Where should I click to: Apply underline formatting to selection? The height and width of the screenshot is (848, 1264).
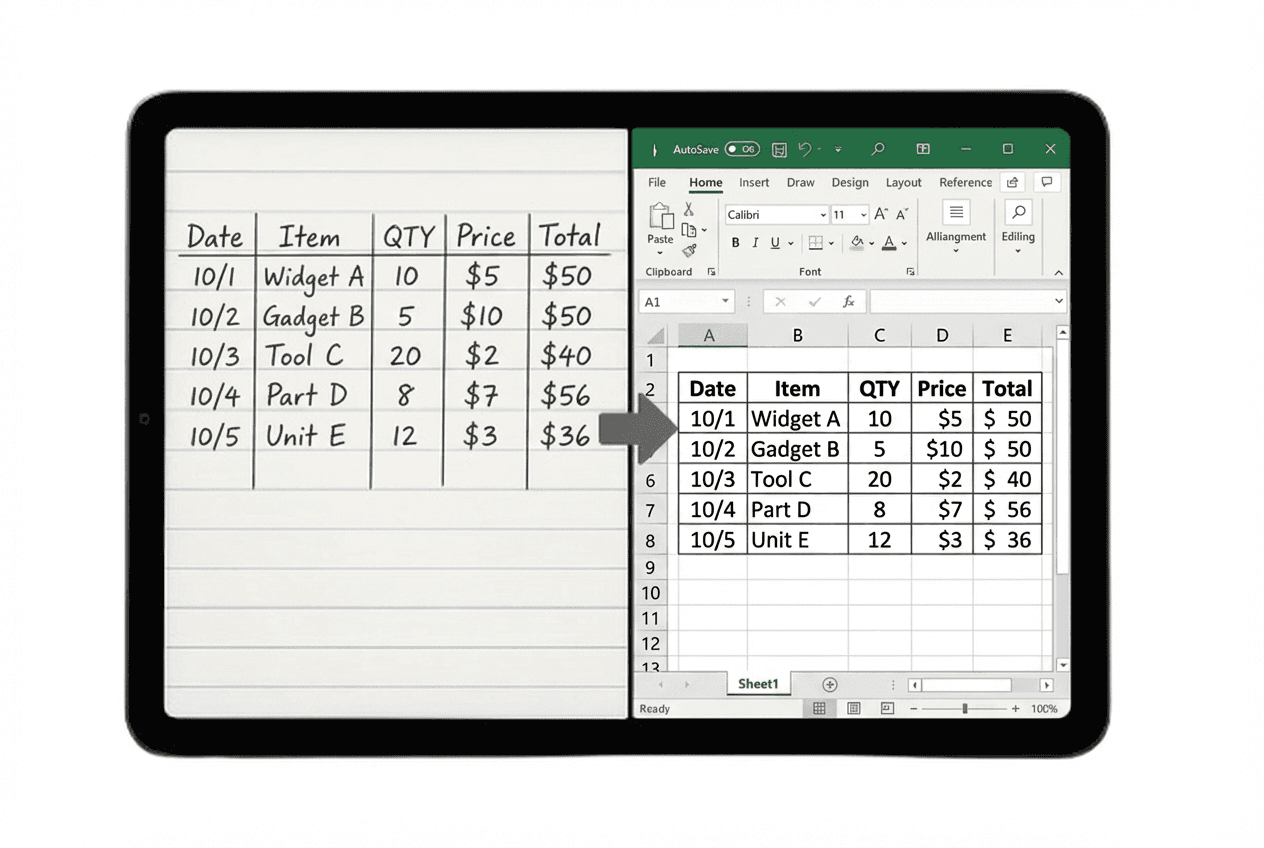(775, 244)
